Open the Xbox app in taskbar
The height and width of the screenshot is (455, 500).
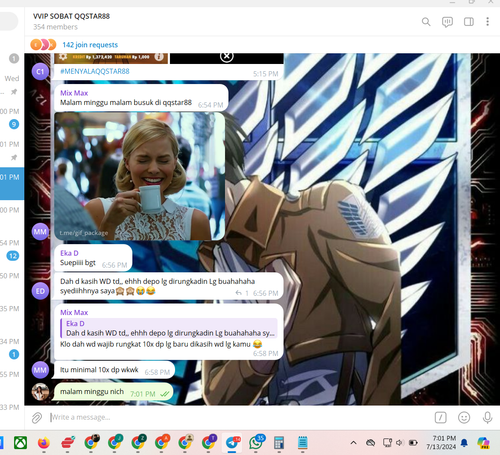click(20, 443)
